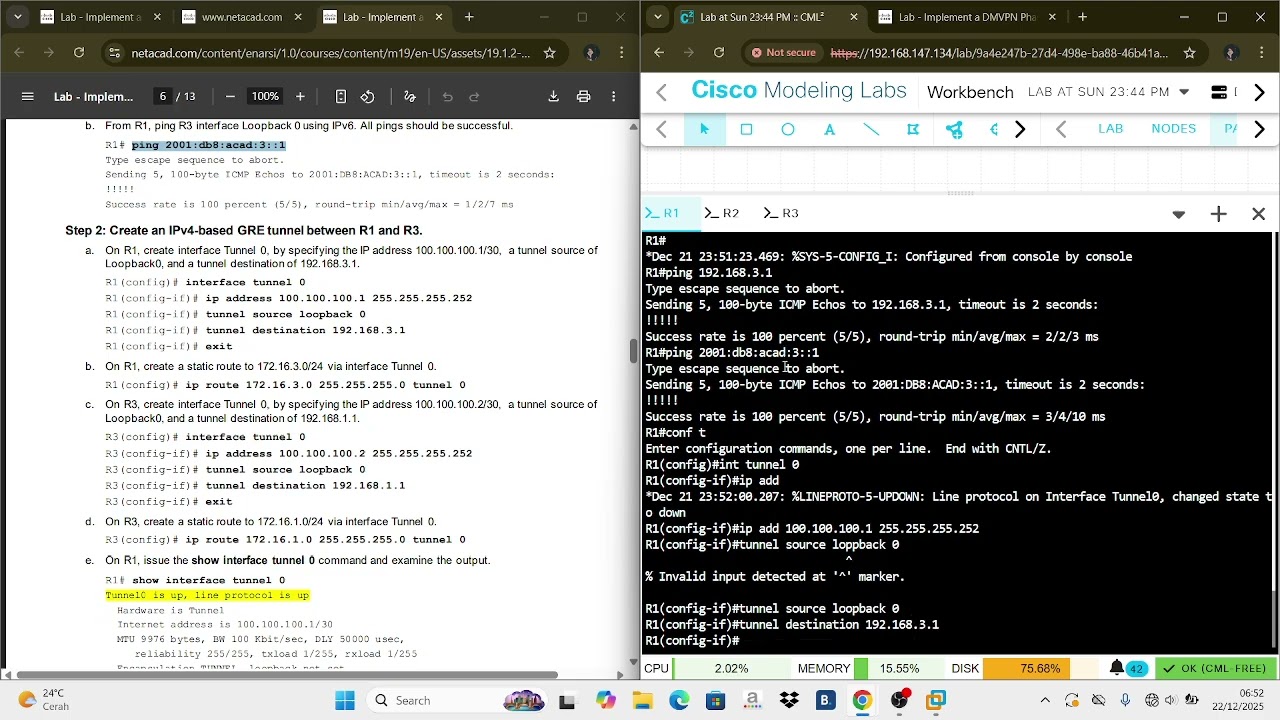Rotate the PDF counterclockwise
1280x720 pixels.
367,96
